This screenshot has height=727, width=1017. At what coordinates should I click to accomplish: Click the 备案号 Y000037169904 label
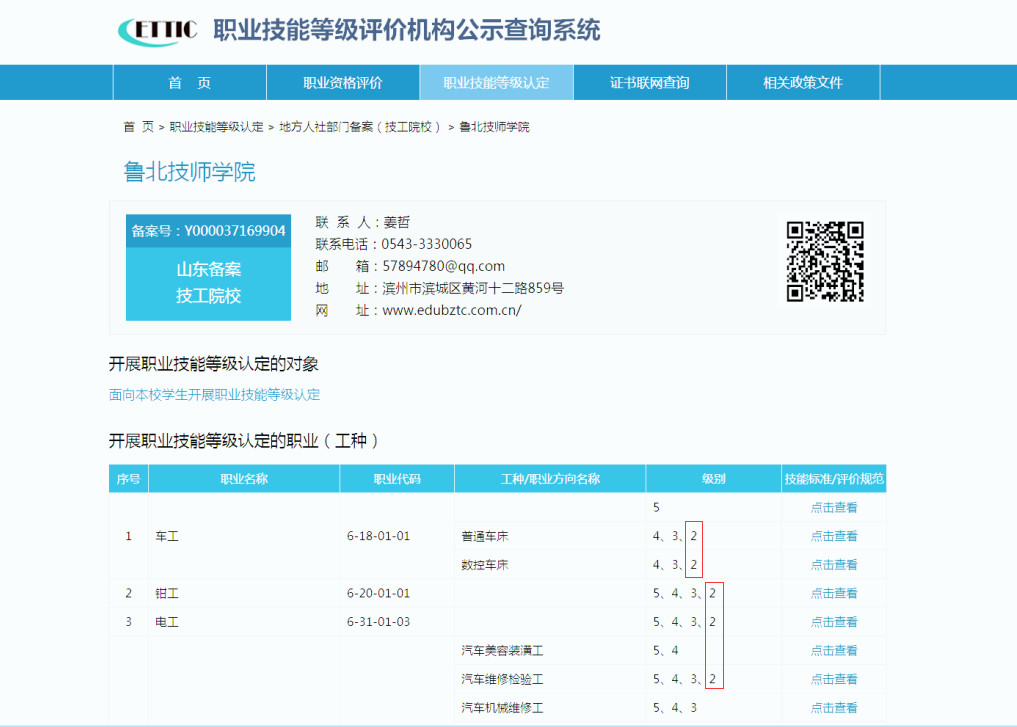208,231
